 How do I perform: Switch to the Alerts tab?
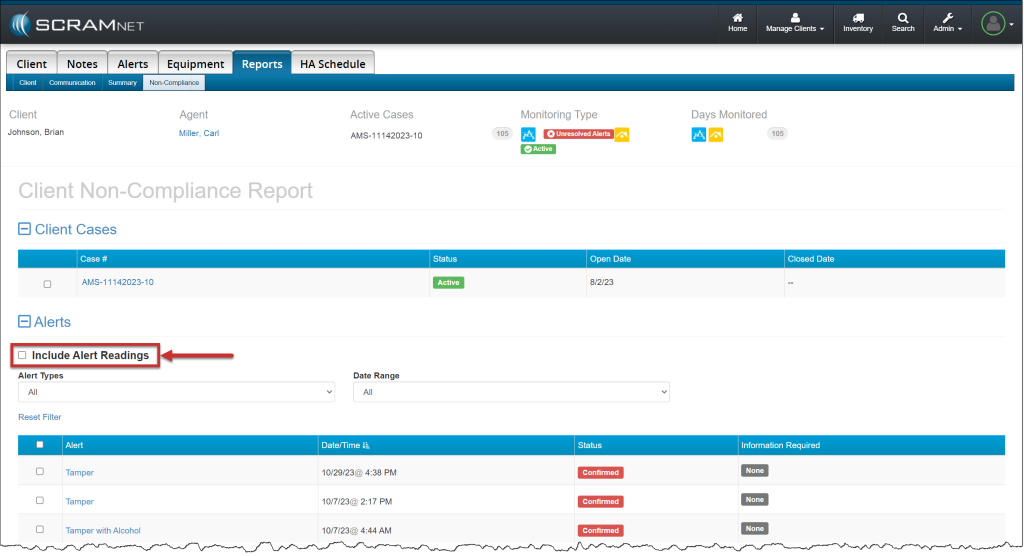coord(133,63)
